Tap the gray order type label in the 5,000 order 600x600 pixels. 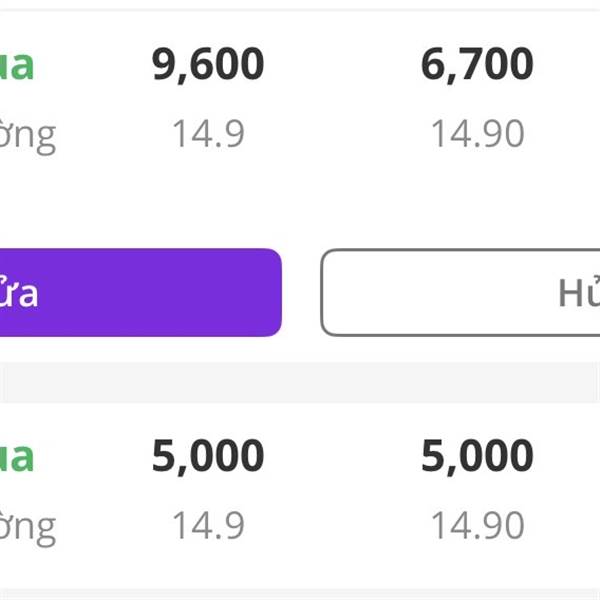[28, 526]
